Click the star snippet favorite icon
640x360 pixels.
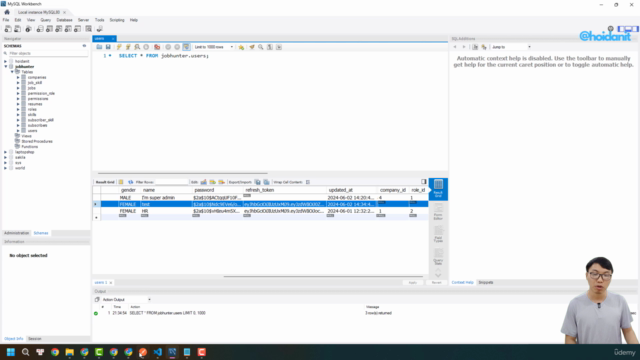tap(241, 47)
